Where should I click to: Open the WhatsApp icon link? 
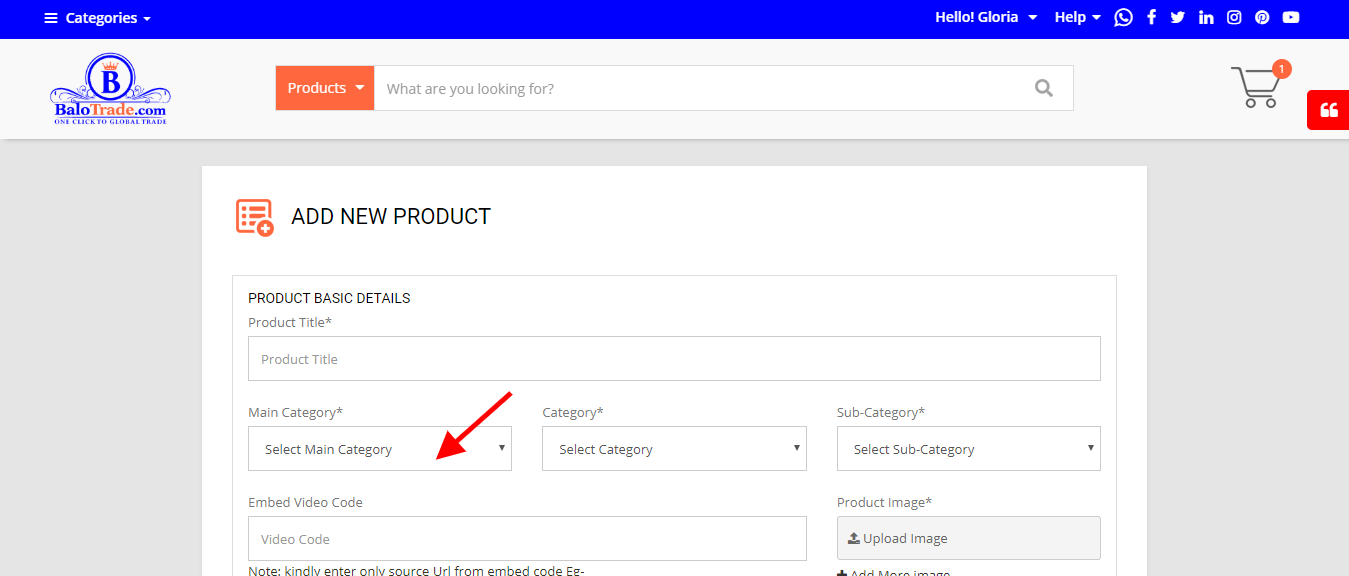[1123, 17]
